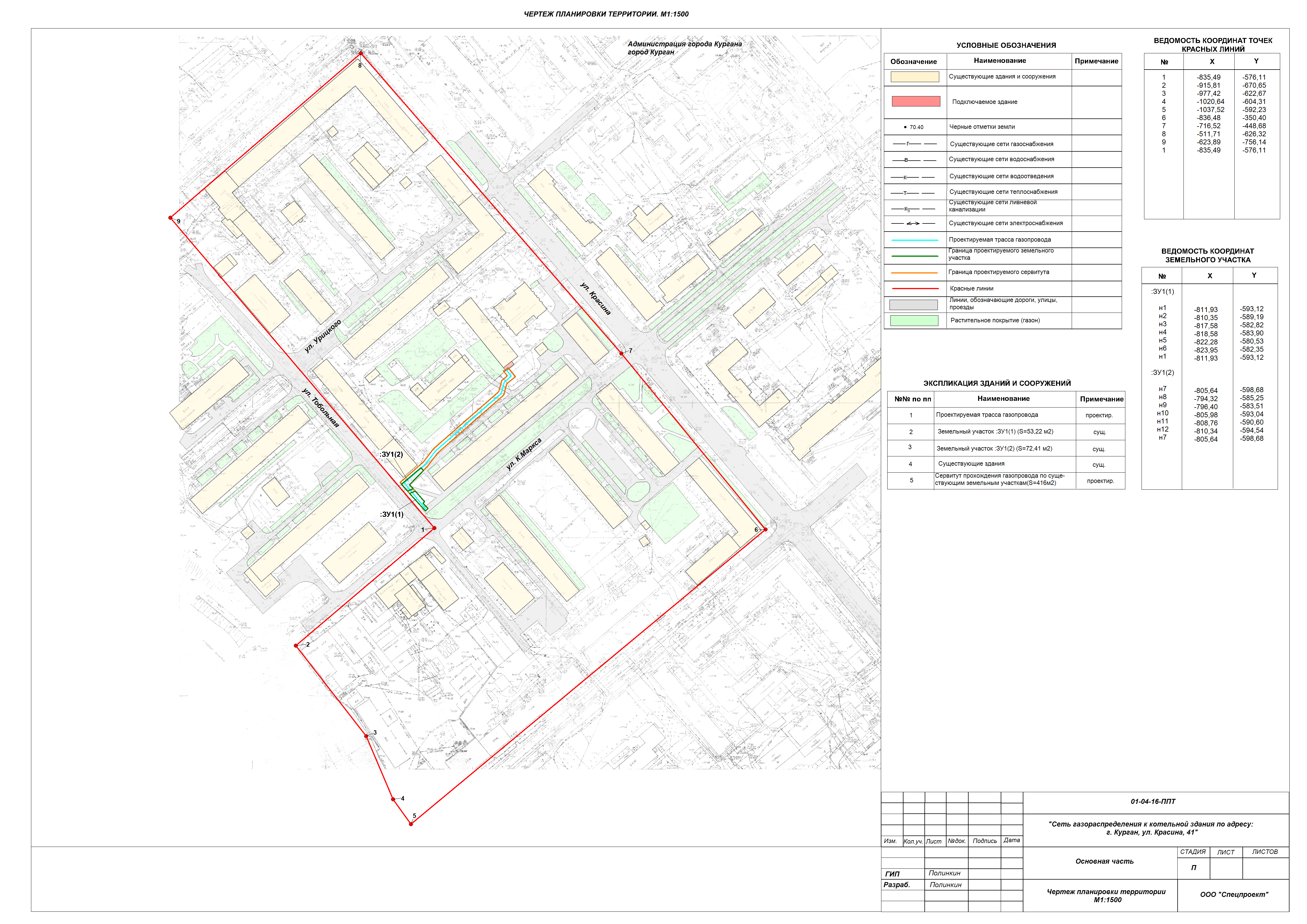The height and width of the screenshot is (924, 1307).
Task: Click the УСЛОВНЫЕ ОБОЗНАЧЕНИЯ legend heading
Action: tap(1006, 46)
